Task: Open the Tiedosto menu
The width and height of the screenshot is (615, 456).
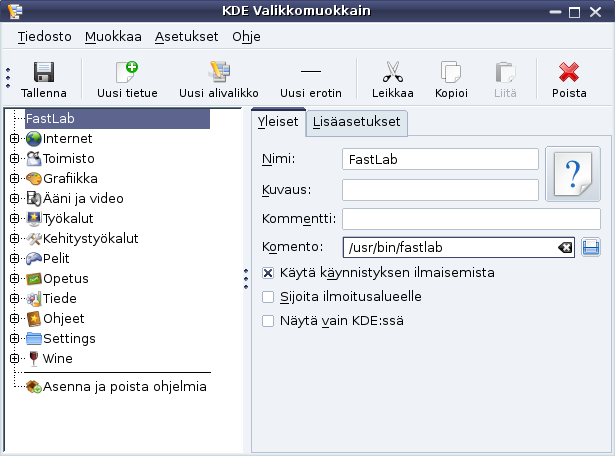Action: [x=44, y=36]
